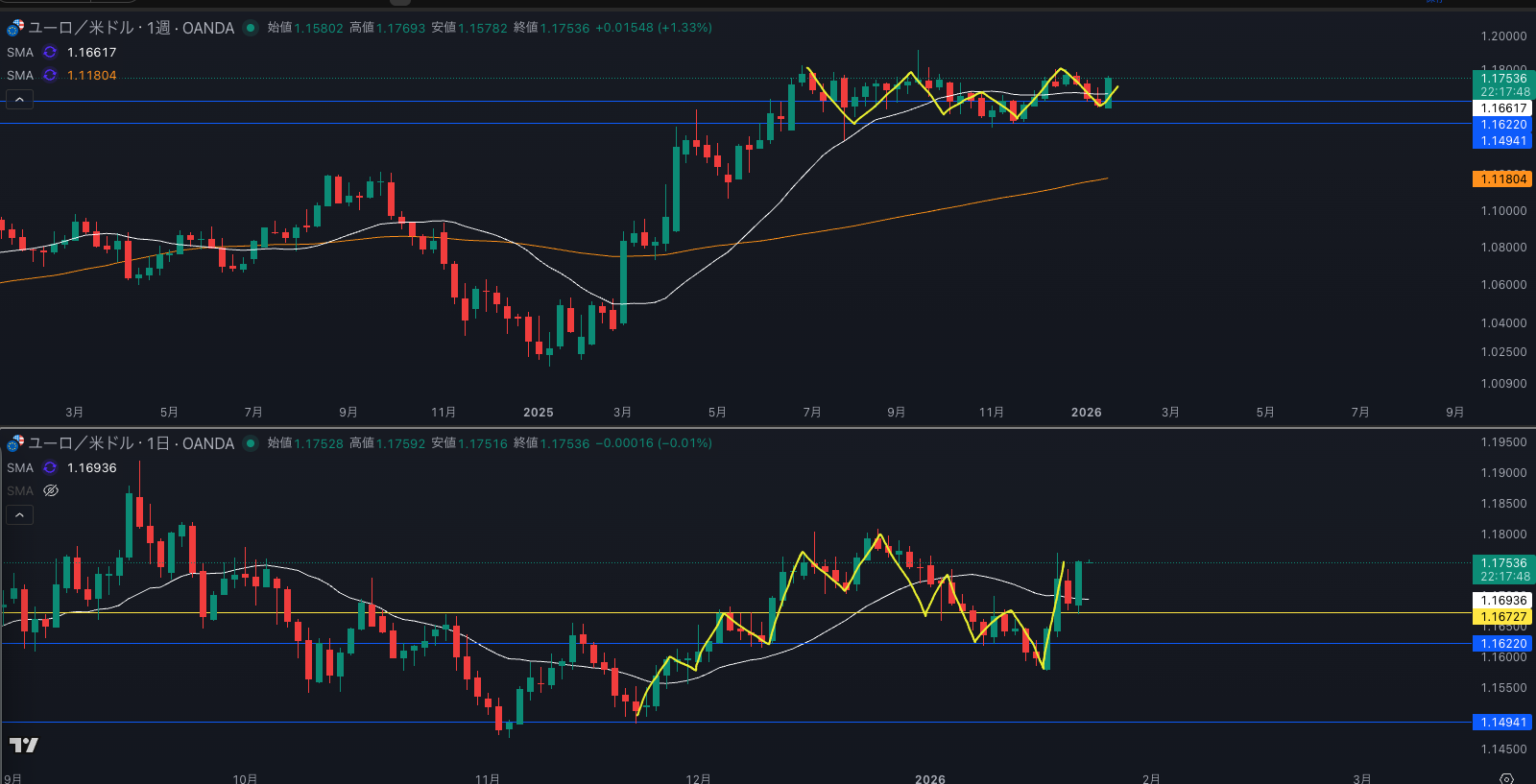This screenshot has width=1536, height=784.
Task: Collapse the daily chart indicator legend
Action: click(x=19, y=515)
